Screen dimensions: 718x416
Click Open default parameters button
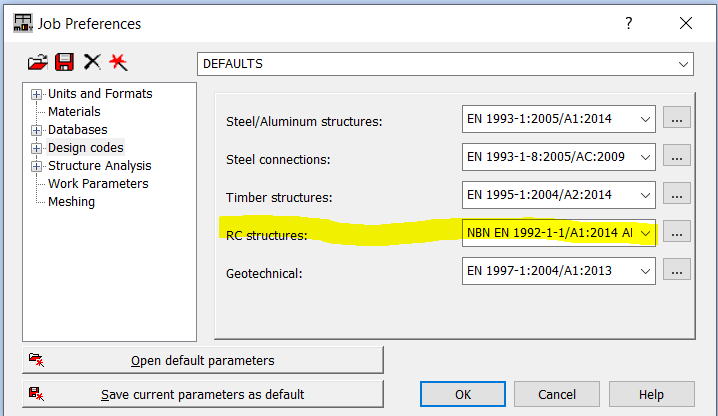(202, 360)
